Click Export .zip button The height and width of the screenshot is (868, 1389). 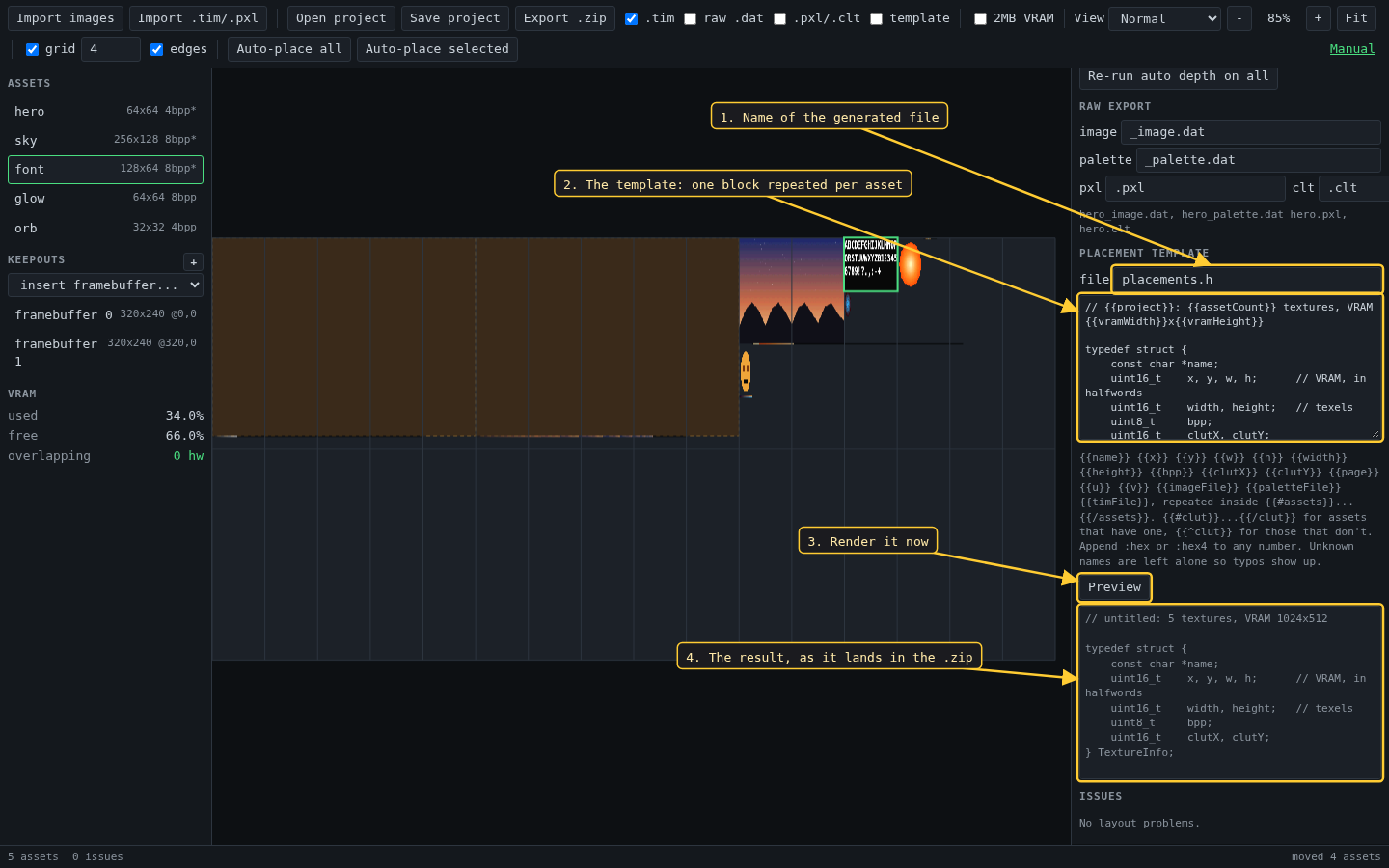(x=564, y=18)
